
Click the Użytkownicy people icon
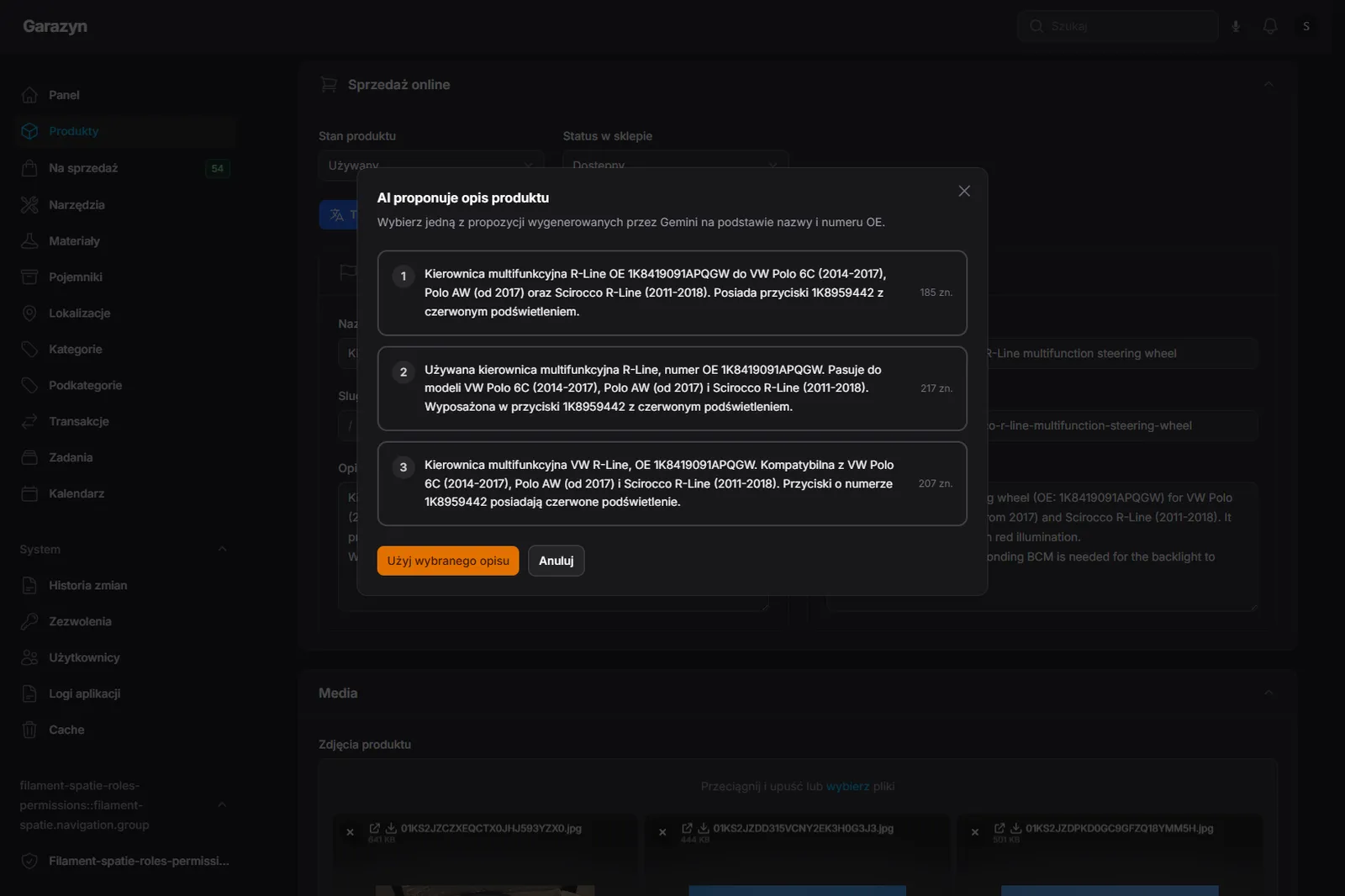coord(29,657)
